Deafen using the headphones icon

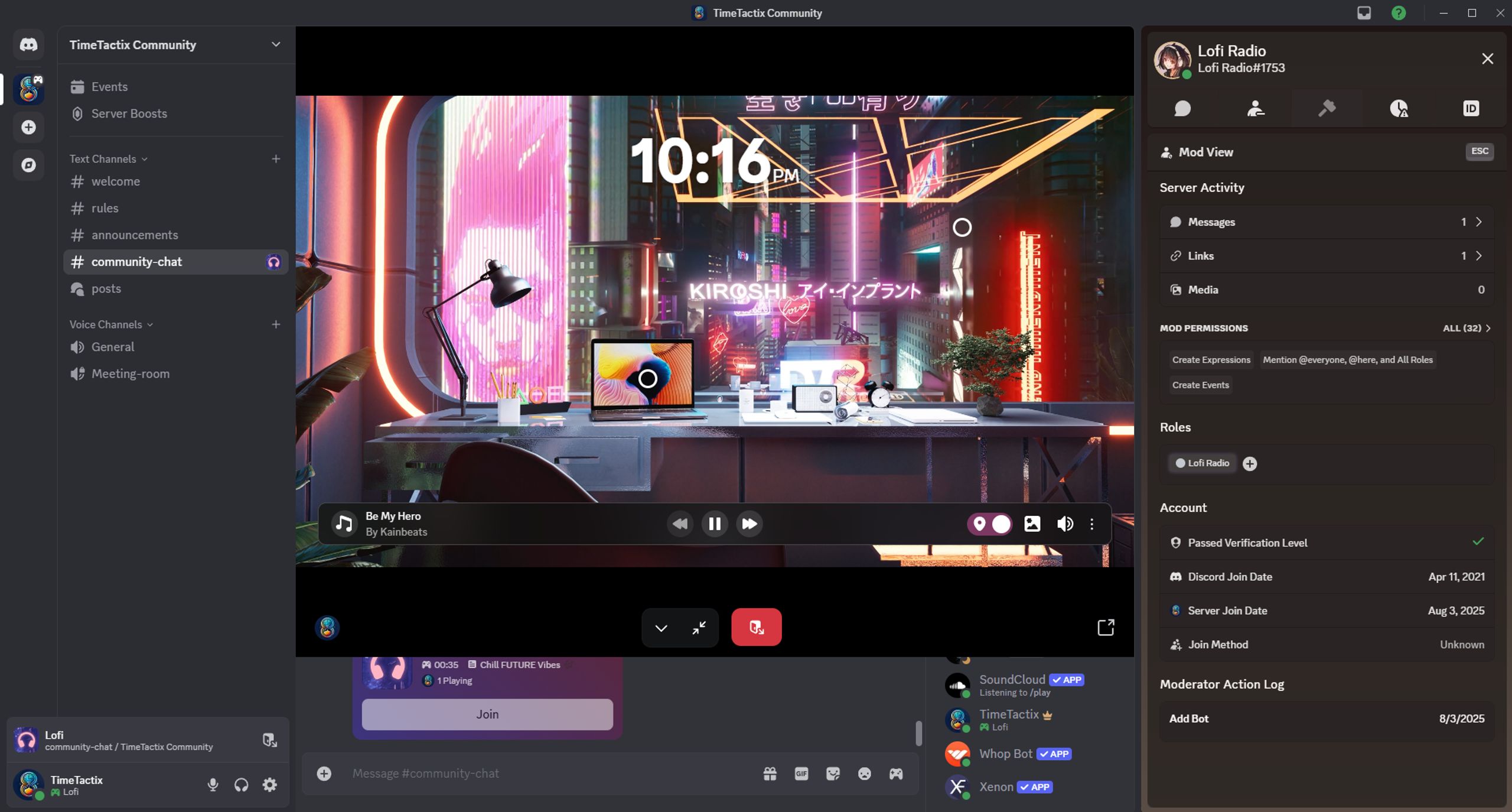241,785
